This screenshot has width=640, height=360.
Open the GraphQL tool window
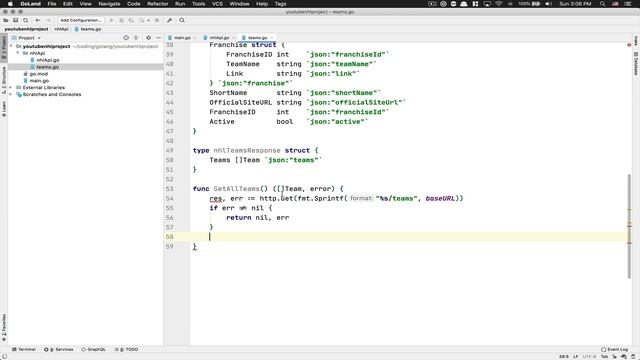(93, 349)
